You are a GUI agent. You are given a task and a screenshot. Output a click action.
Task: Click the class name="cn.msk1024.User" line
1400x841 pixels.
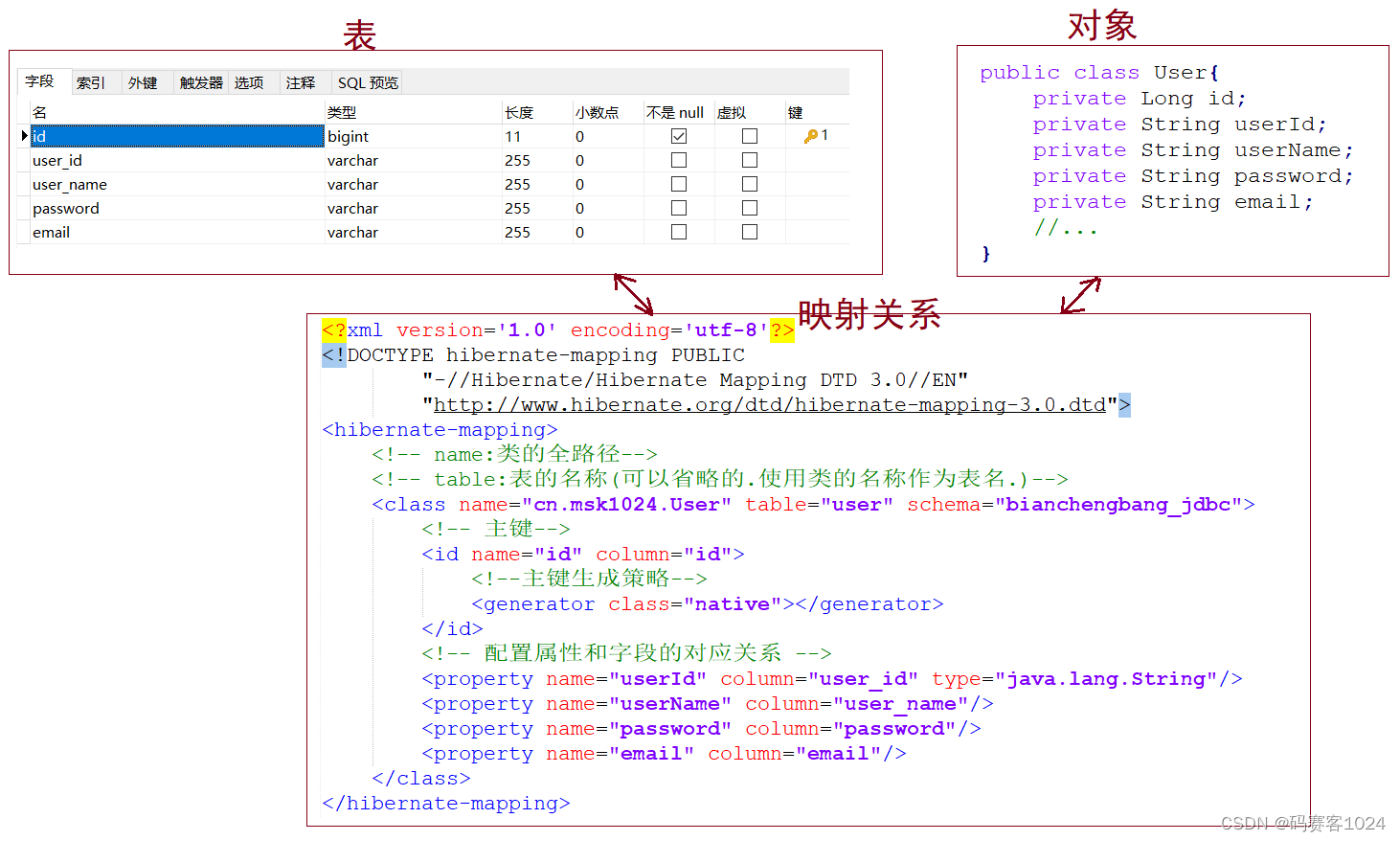pyautogui.click(x=814, y=505)
